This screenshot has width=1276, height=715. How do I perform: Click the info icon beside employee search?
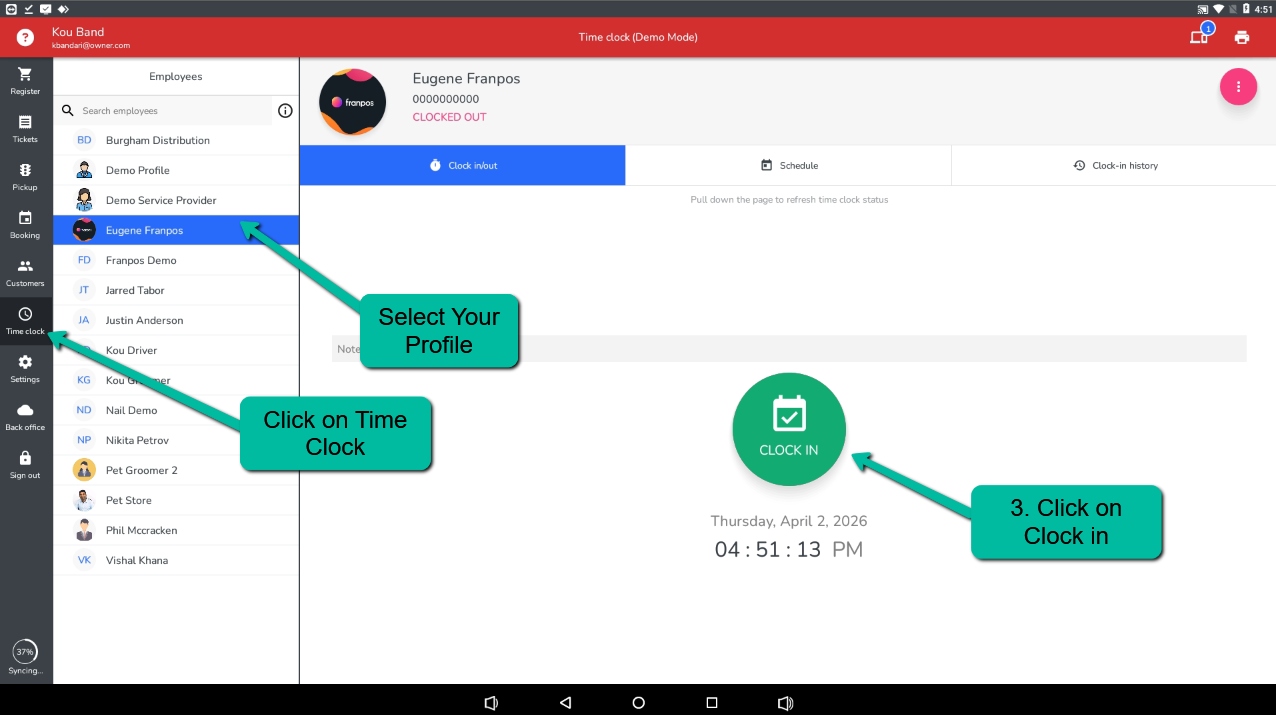[285, 111]
